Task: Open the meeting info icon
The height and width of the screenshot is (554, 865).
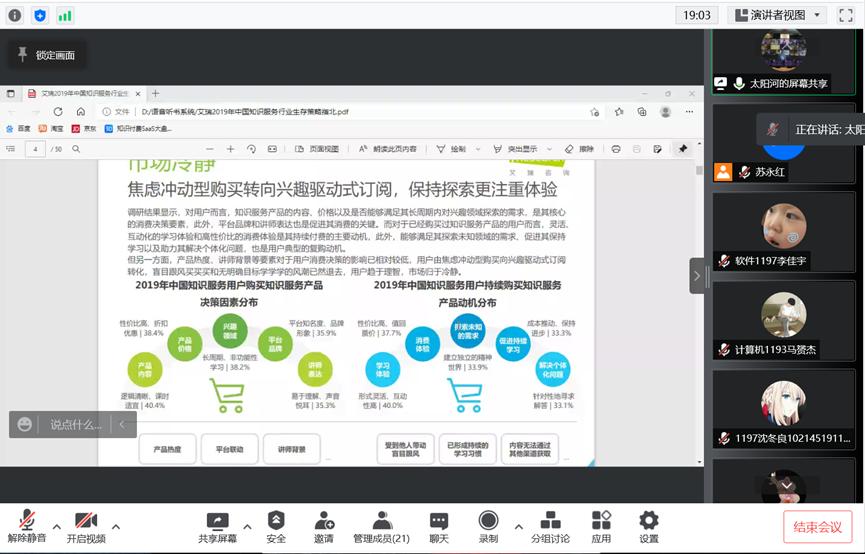Action: (15, 15)
